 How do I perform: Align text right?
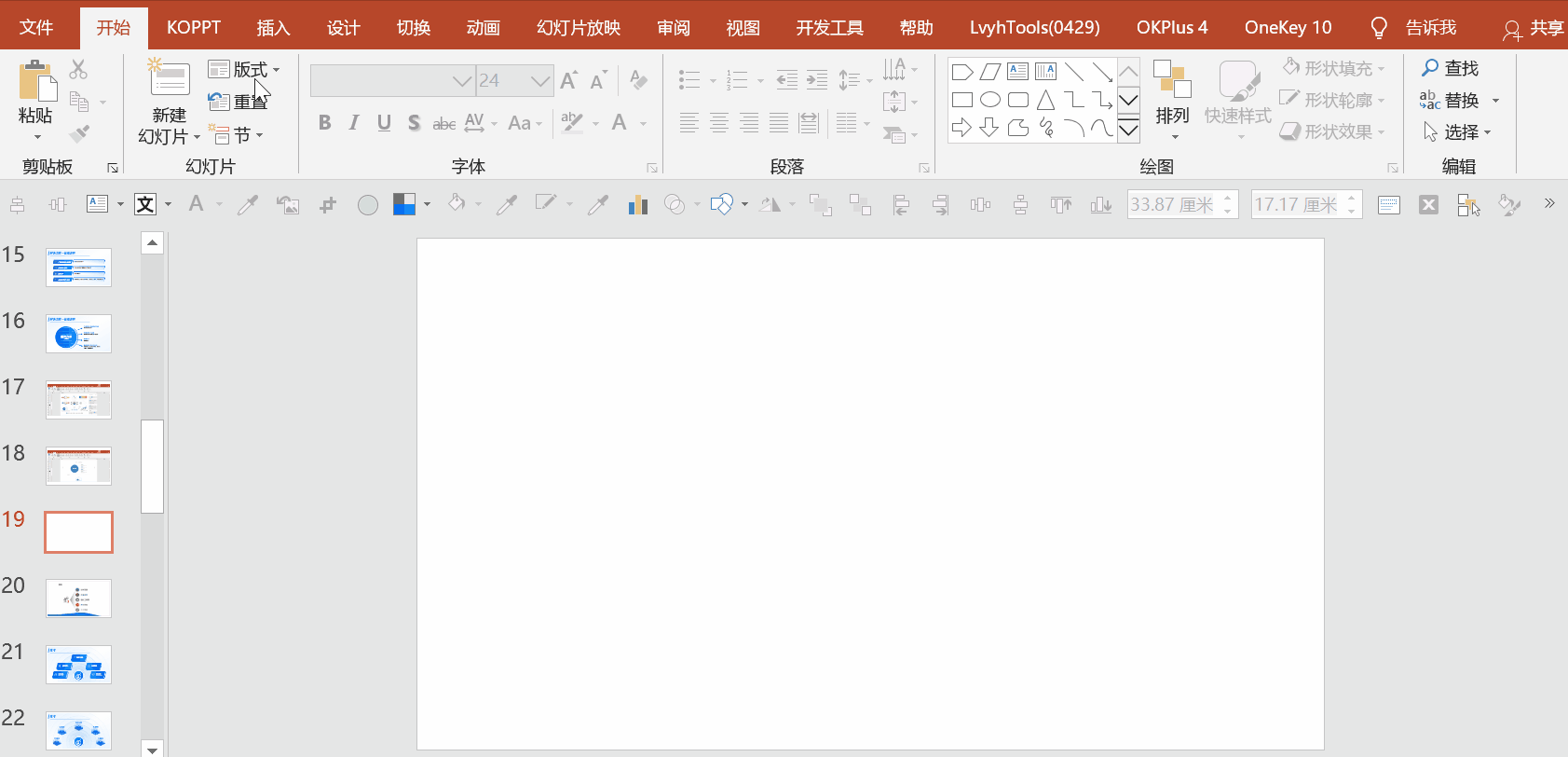[x=749, y=122]
